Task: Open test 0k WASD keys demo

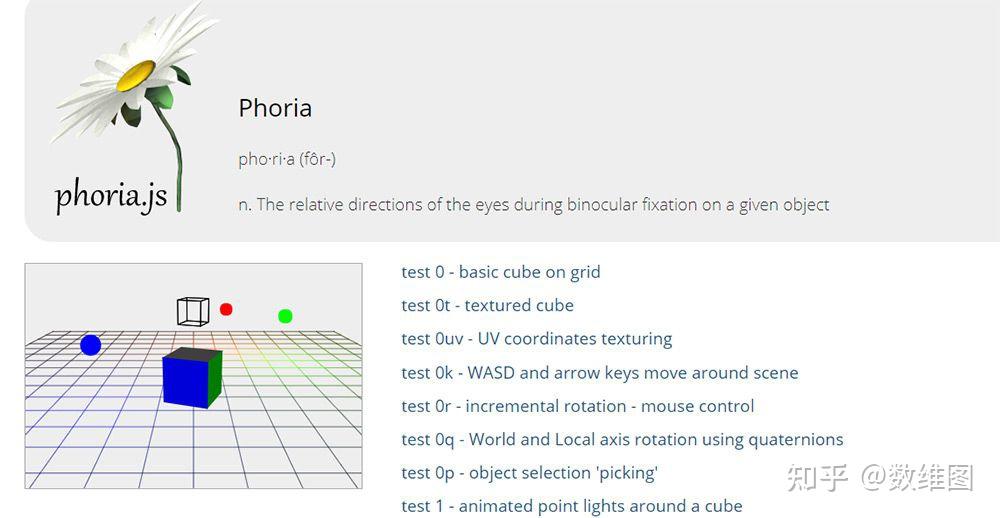Action: [x=600, y=373]
